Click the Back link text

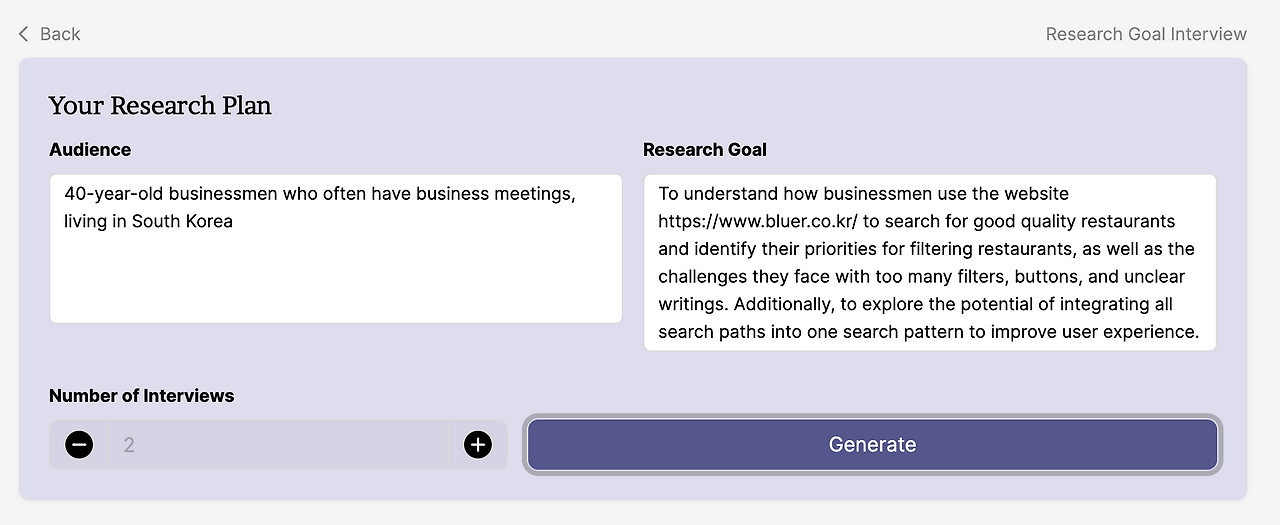click(60, 34)
